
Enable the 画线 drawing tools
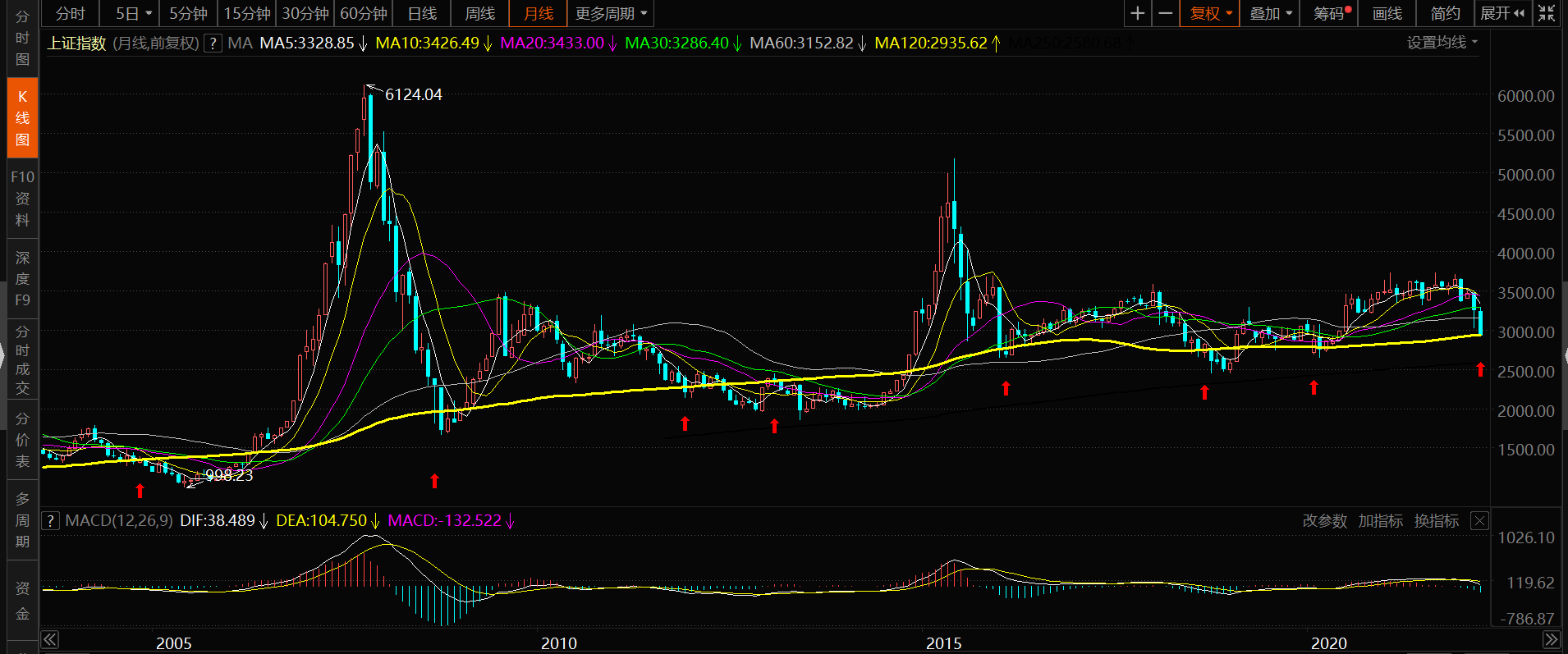coord(1387,13)
